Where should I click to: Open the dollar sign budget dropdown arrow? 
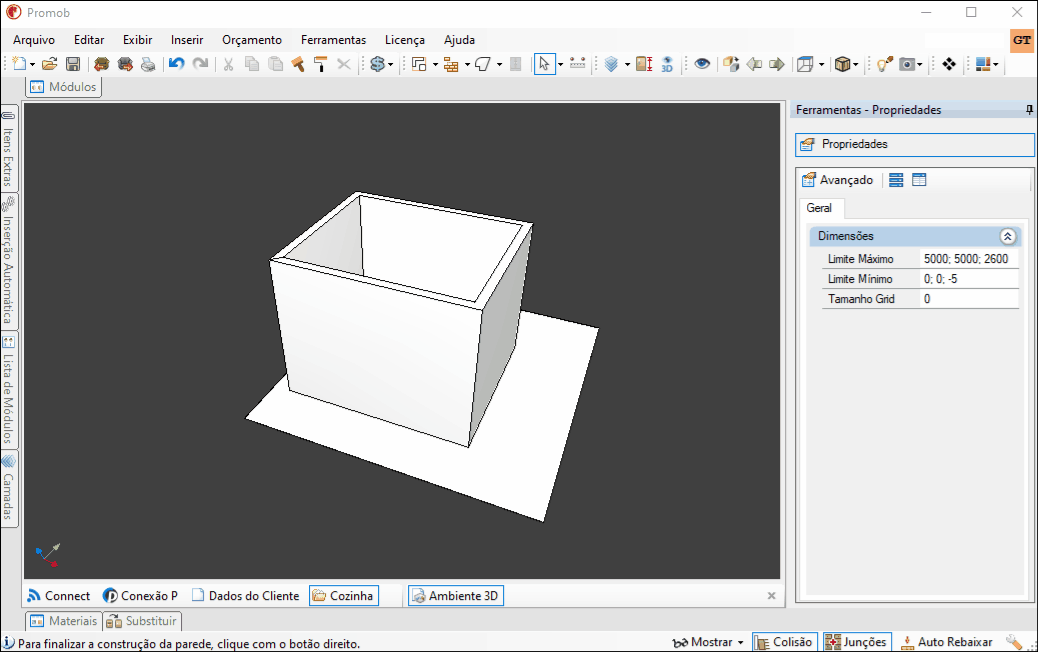pos(391,64)
